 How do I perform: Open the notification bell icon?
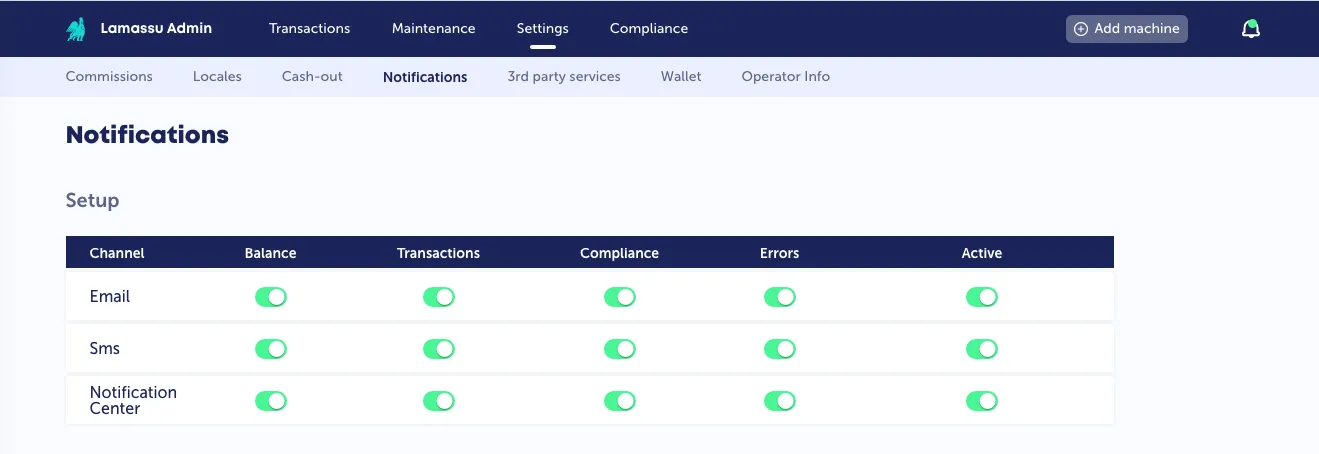[x=1251, y=29]
